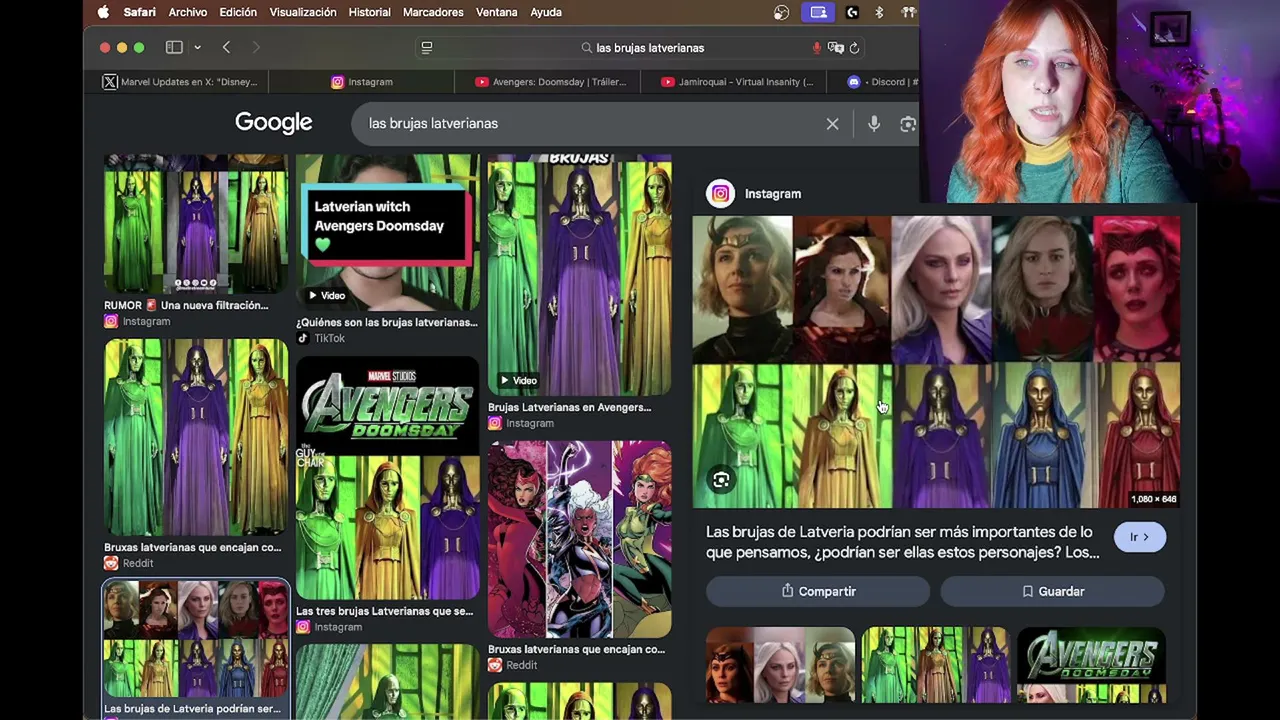1280x720 pixels.
Task: Open the RUMOR Una nueva filtración result
Action: click(196, 223)
